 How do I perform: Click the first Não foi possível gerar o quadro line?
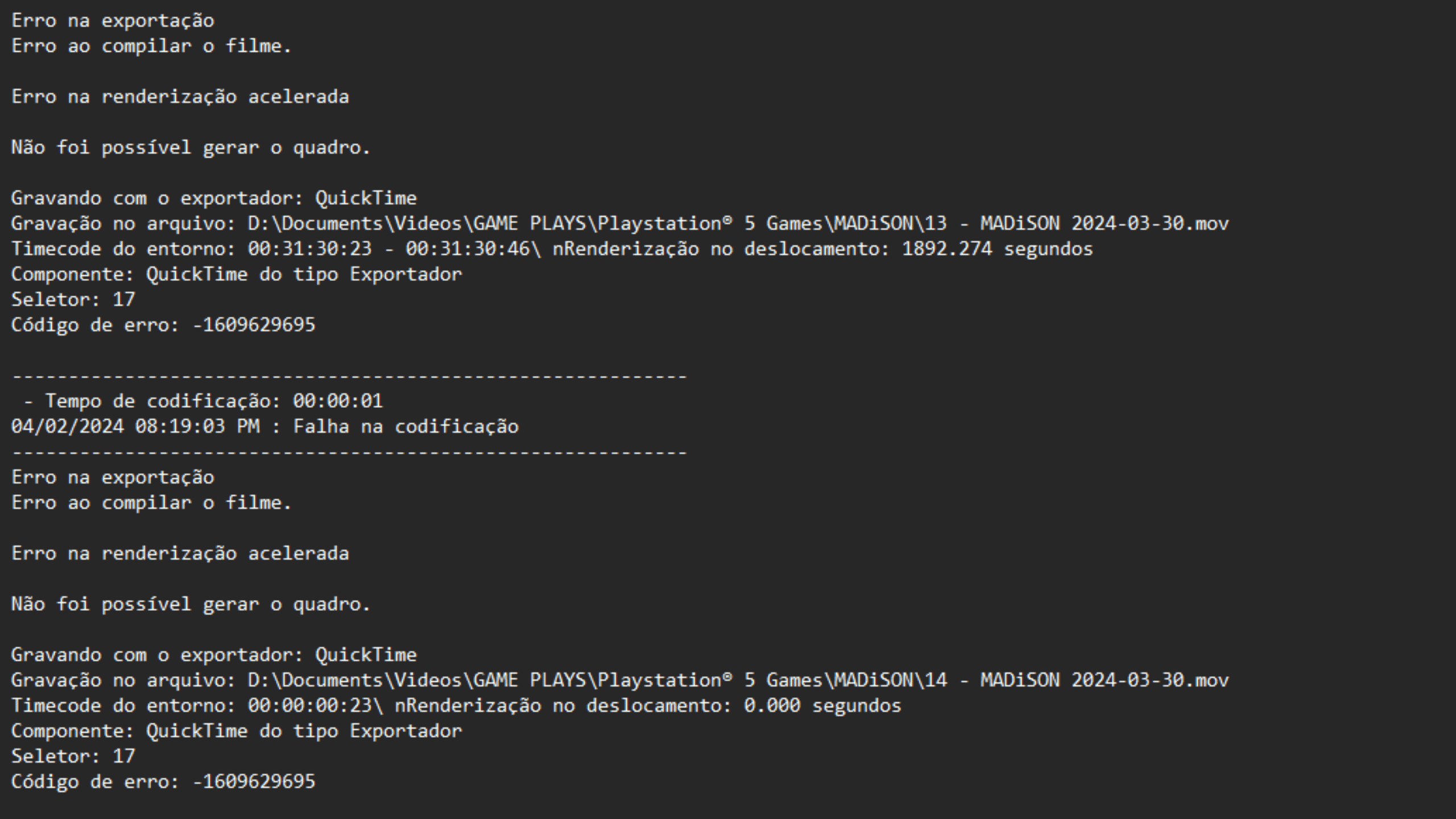(191, 148)
